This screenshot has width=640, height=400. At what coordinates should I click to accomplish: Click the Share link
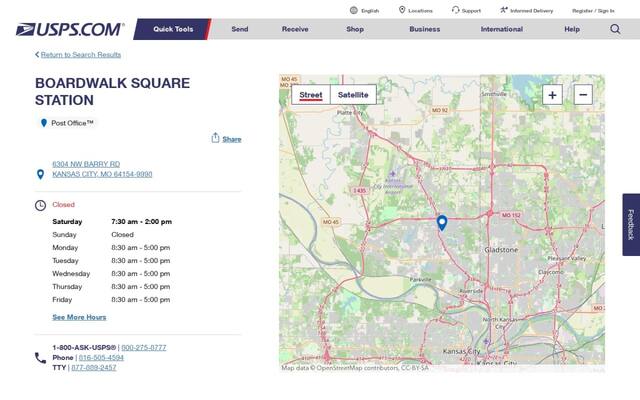[x=232, y=139]
